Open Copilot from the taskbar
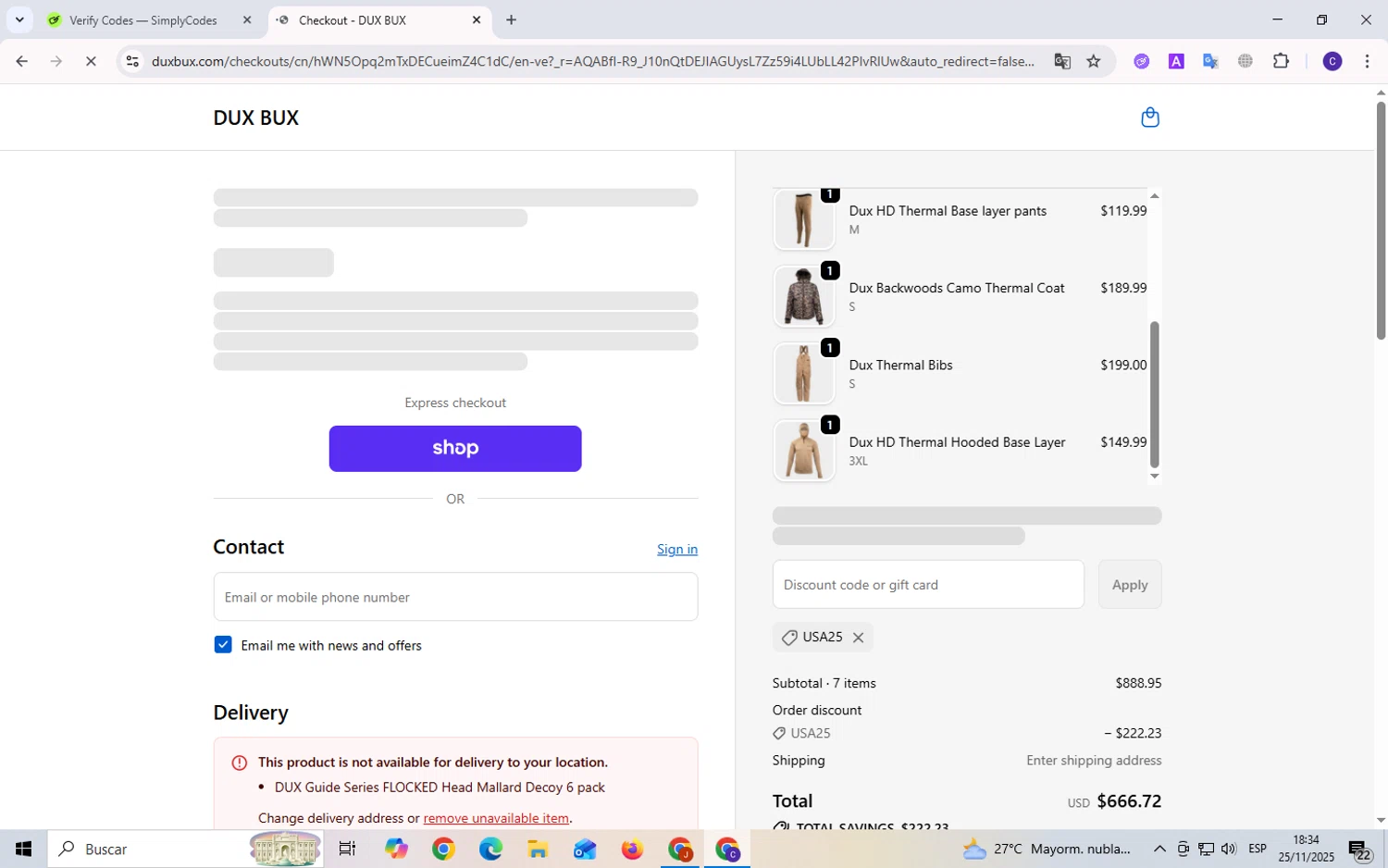Screen dimensions: 1388x868 pyautogui.click(x=396, y=849)
